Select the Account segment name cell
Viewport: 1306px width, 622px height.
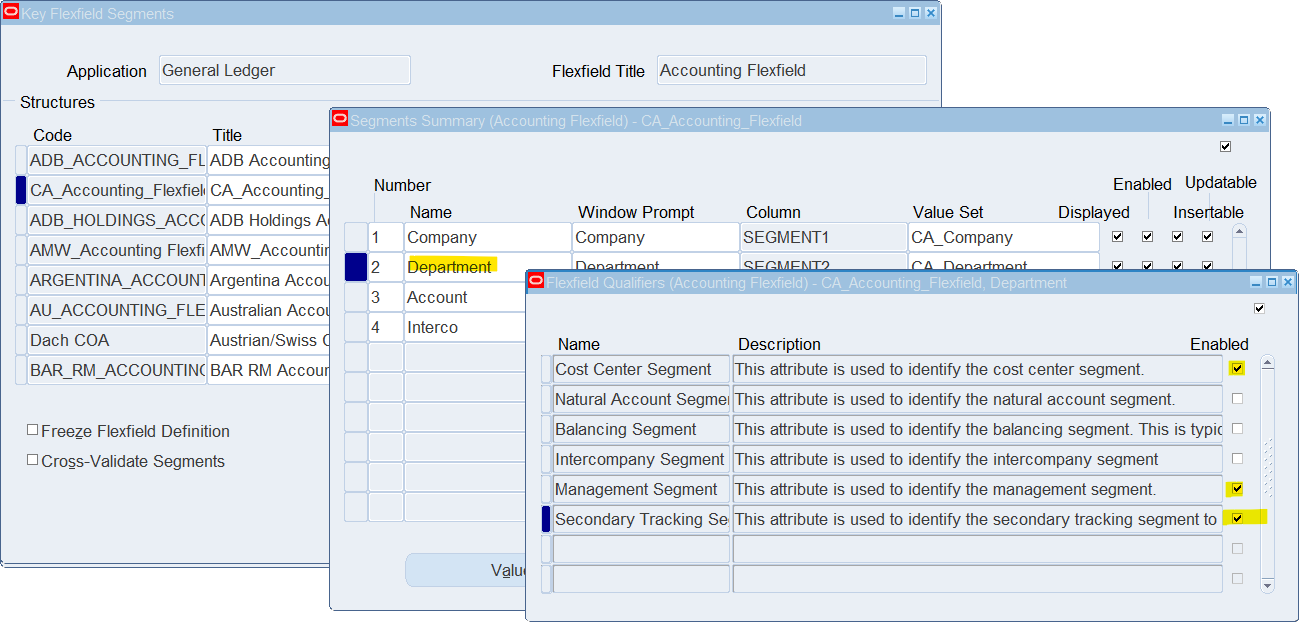coord(464,297)
